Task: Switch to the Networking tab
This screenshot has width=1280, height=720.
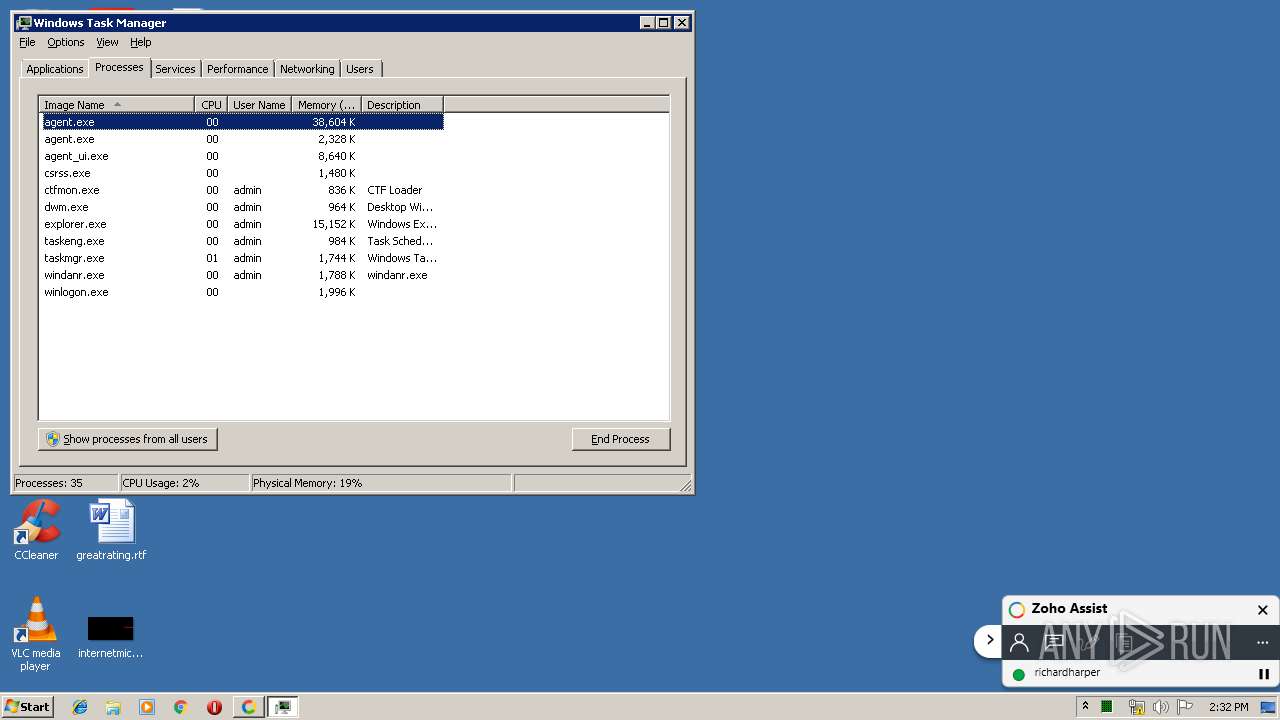Action: [x=307, y=69]
